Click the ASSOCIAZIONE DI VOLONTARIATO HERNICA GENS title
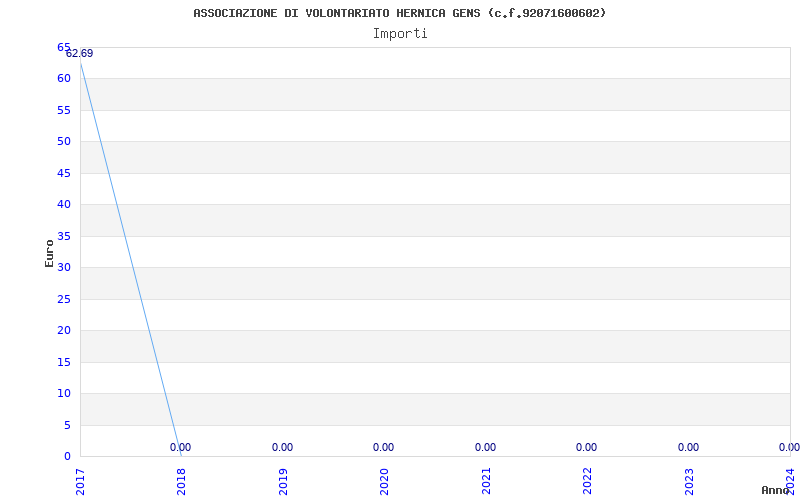 click(337, 13)
